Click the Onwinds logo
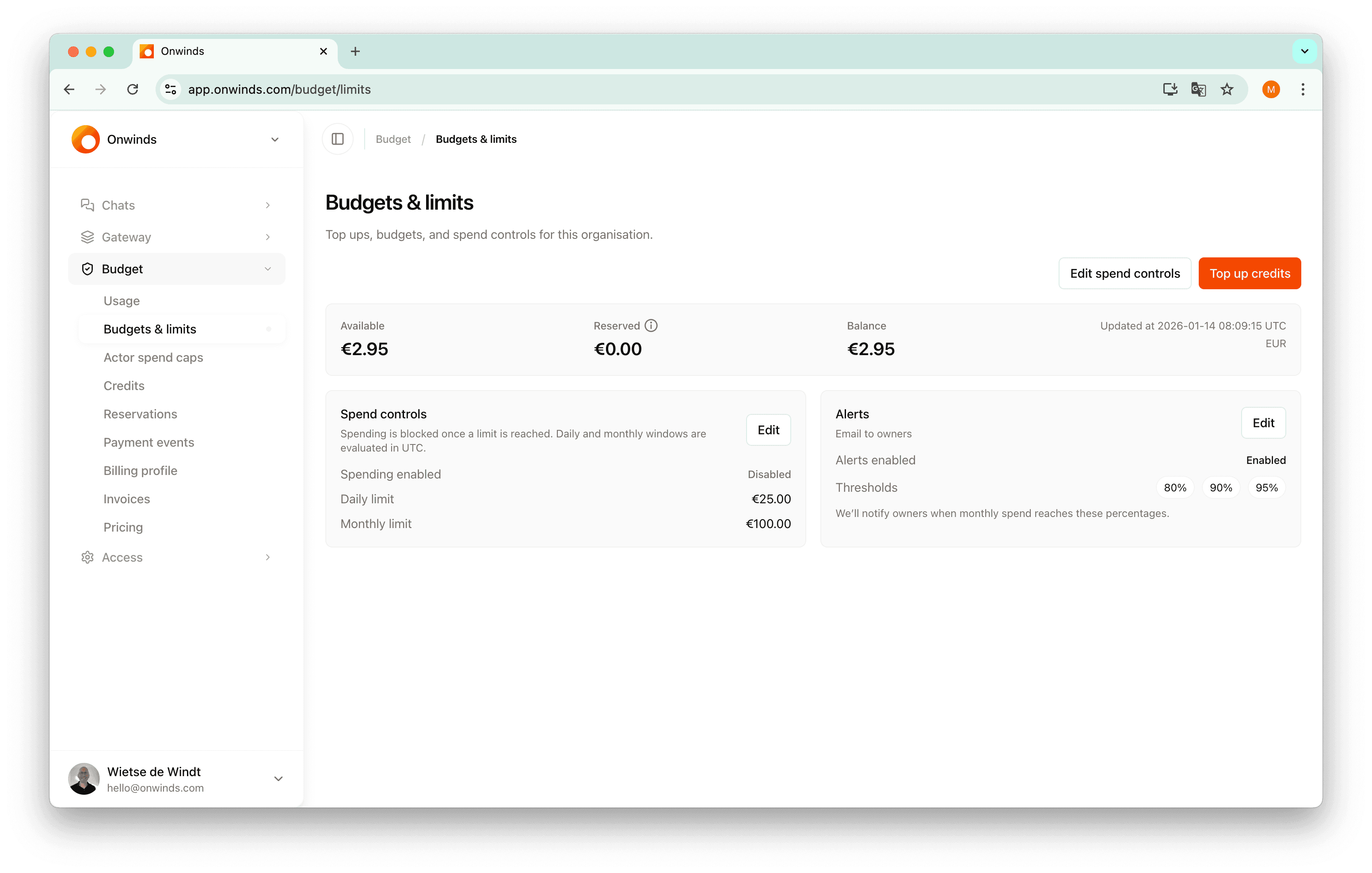1372x873 pixels. tap(85, 139)
